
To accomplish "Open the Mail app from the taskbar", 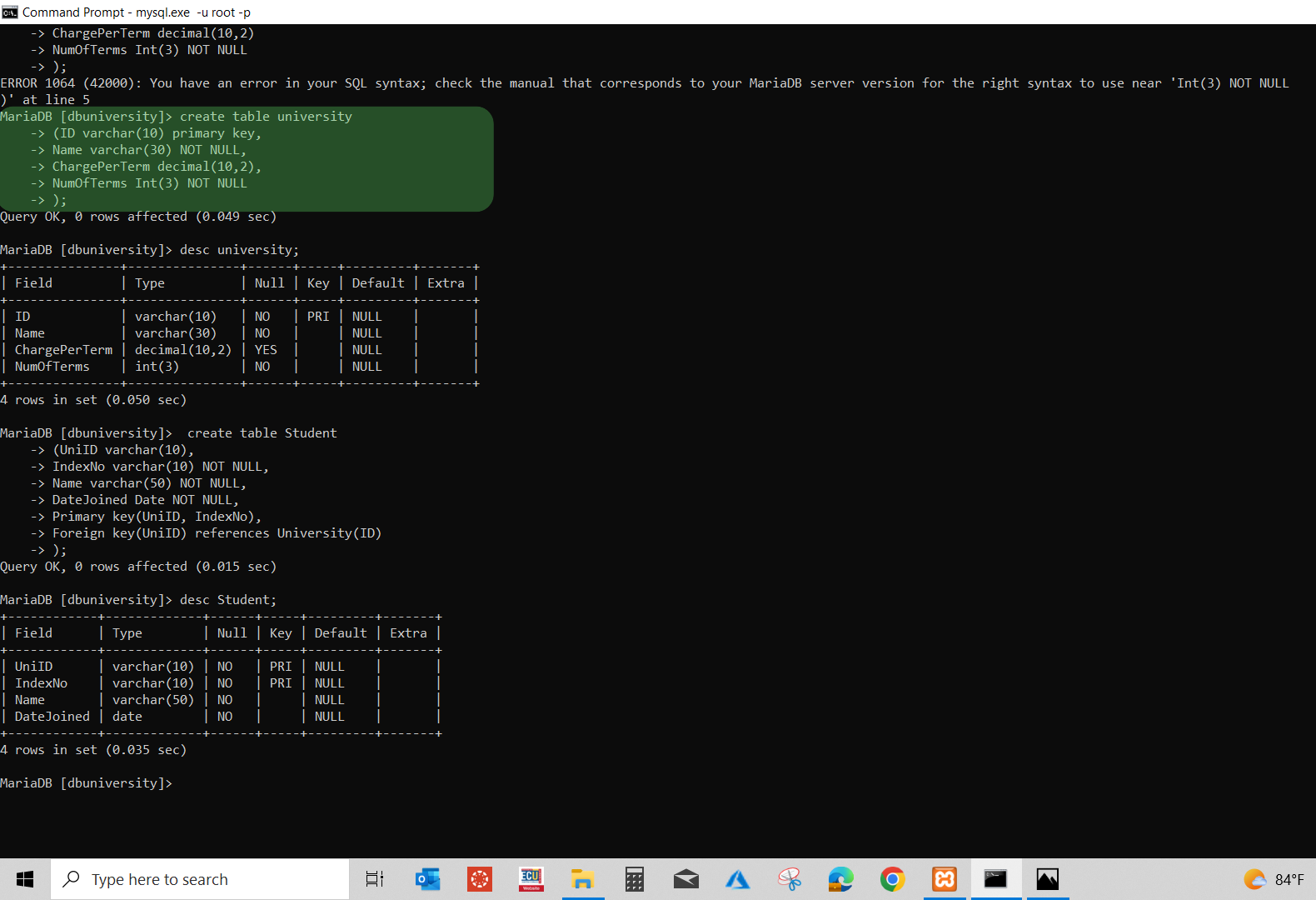I will [686, 879].
